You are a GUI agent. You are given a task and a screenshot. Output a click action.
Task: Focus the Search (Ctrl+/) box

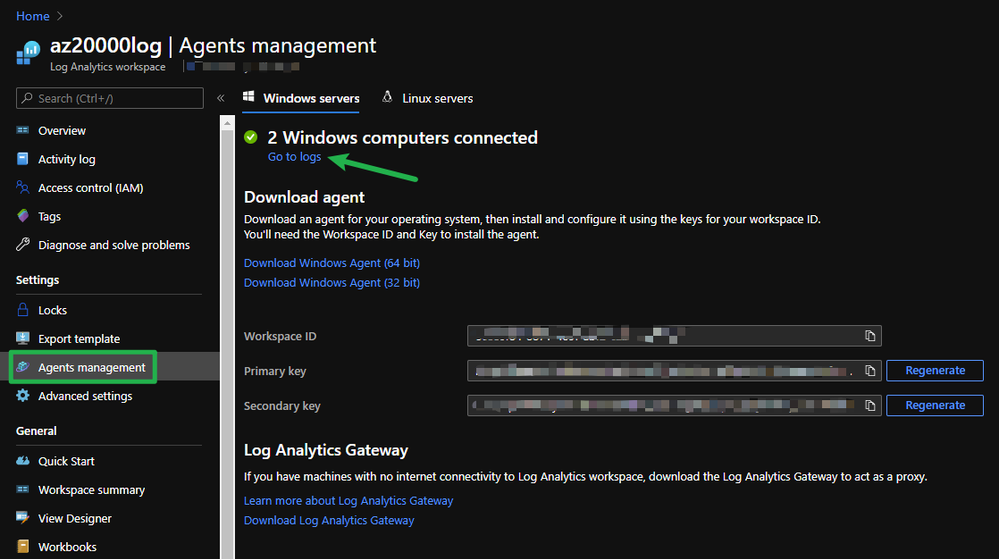click(x=110, y=98)
